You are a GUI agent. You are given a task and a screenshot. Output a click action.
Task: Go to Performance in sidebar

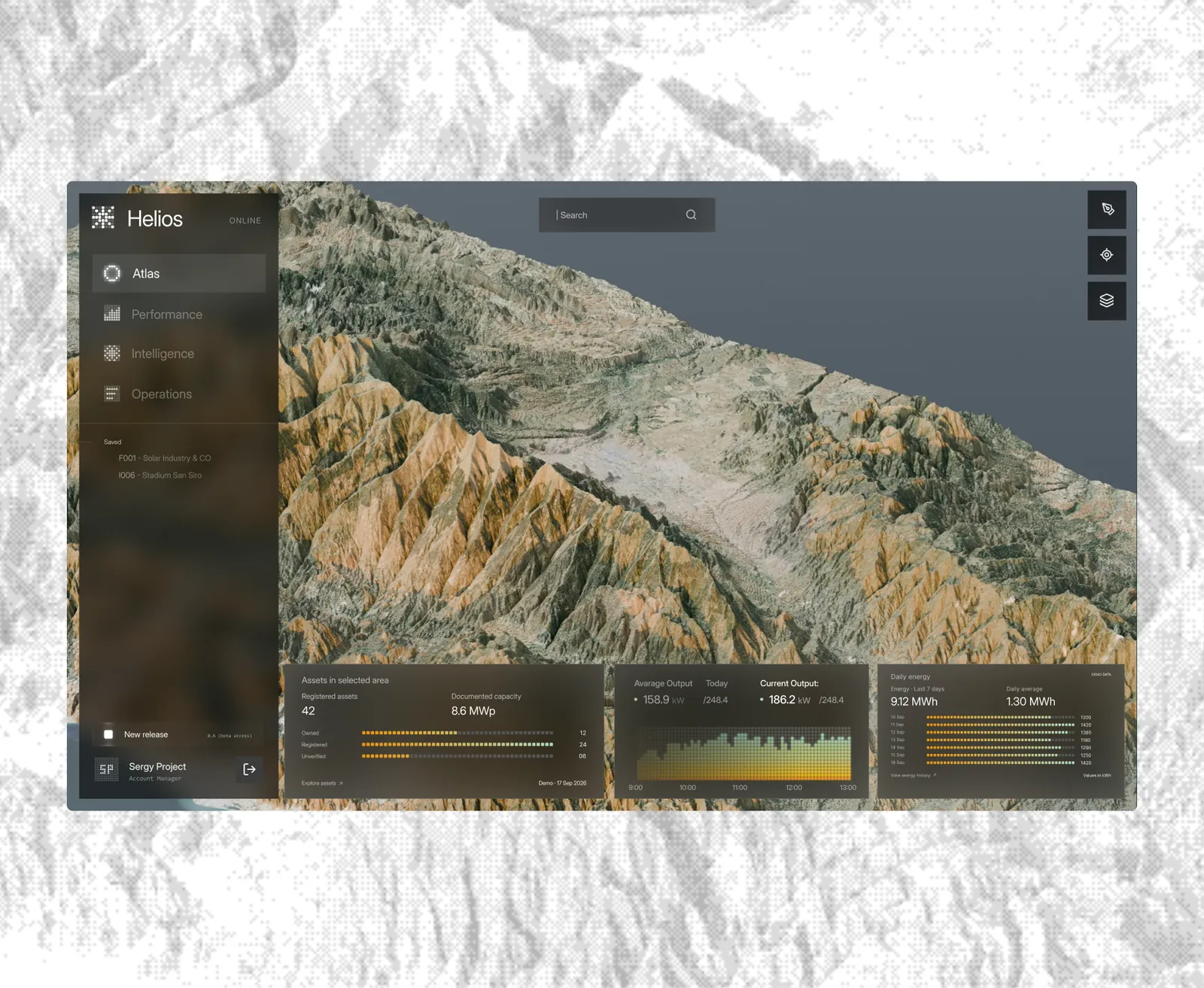pyautogui.click(x=166, y=315)
